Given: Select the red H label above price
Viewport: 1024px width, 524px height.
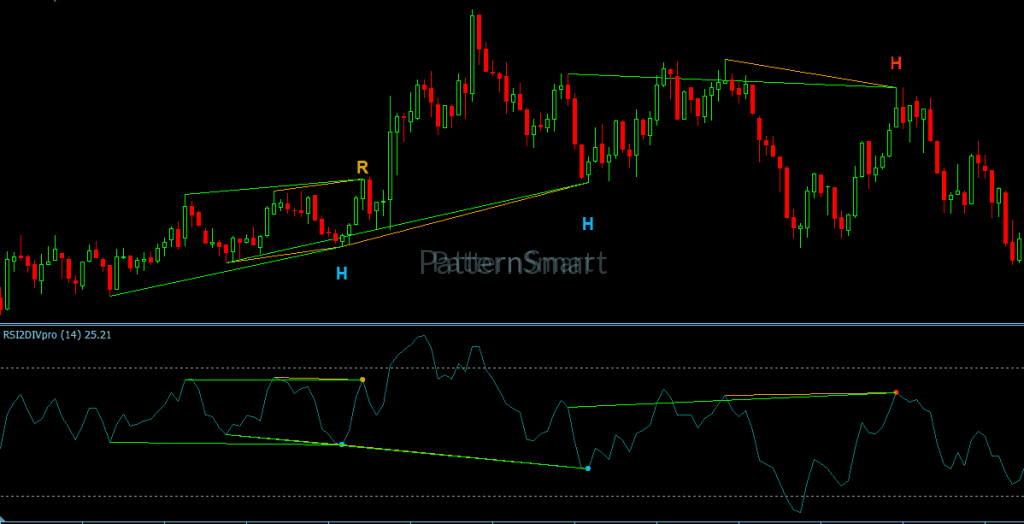Looking at the screenshot, I should (896, 63).
